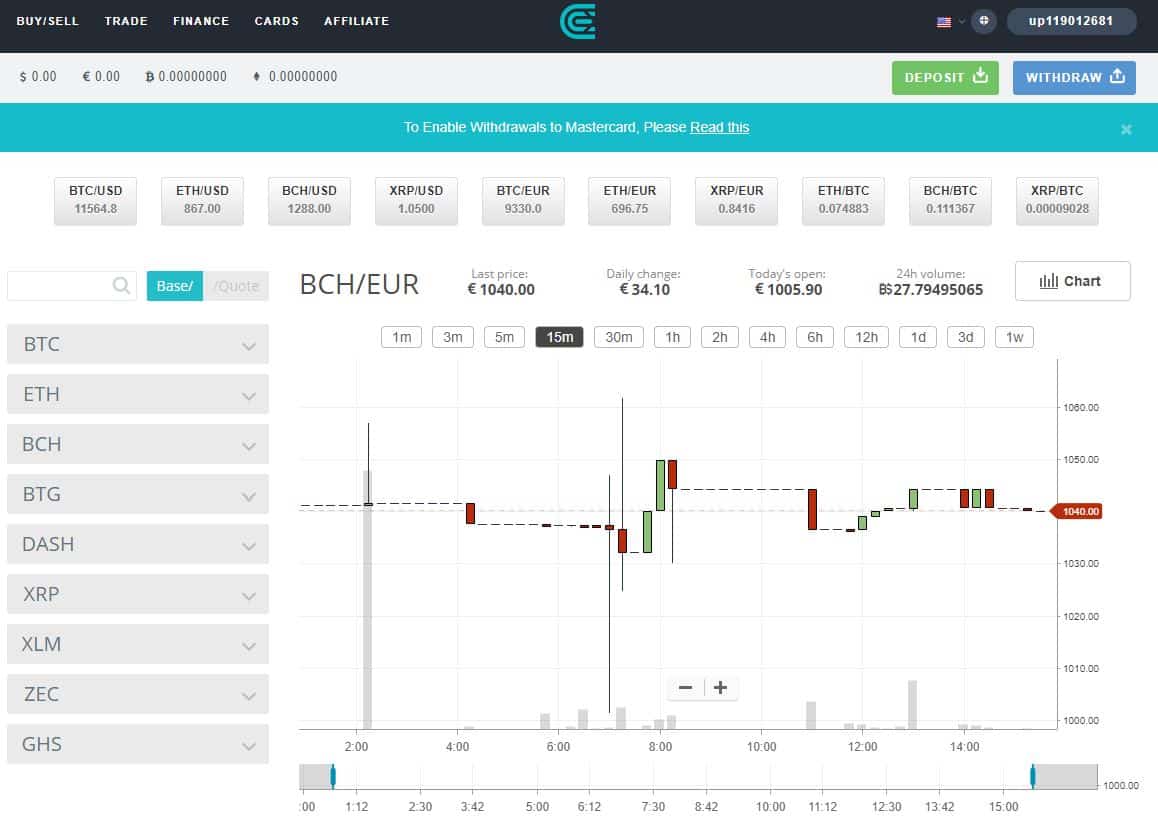Click left handle of chart range slider

click(333, 776)
